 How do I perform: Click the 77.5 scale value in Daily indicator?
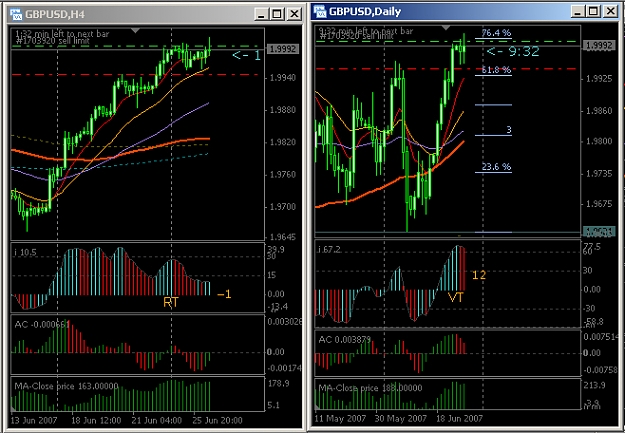594,247
